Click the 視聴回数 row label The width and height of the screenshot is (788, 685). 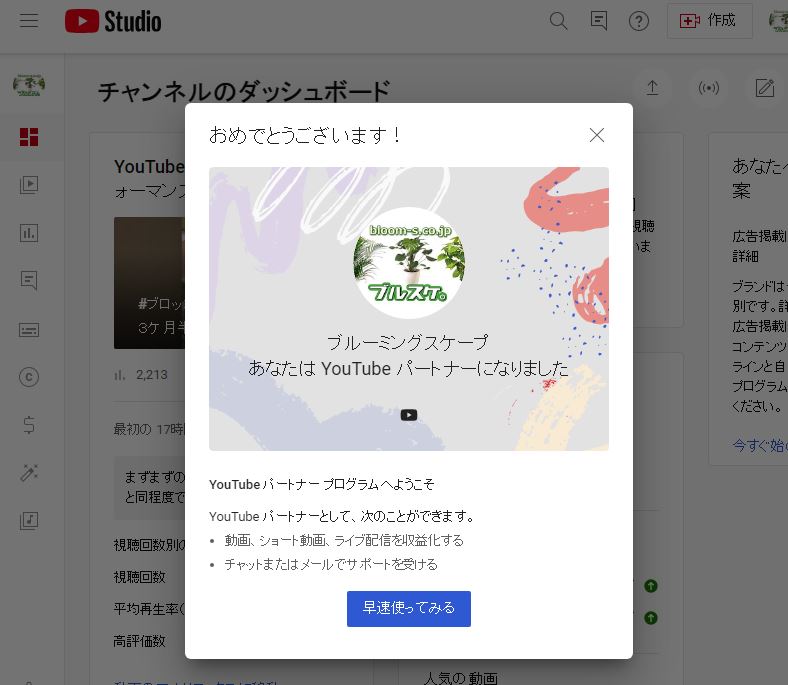(140, 577)
